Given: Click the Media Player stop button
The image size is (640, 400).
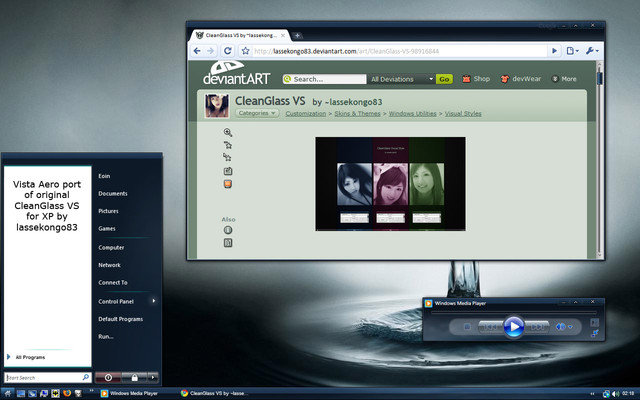Looking at the screenshot, I should click(467, 327).
